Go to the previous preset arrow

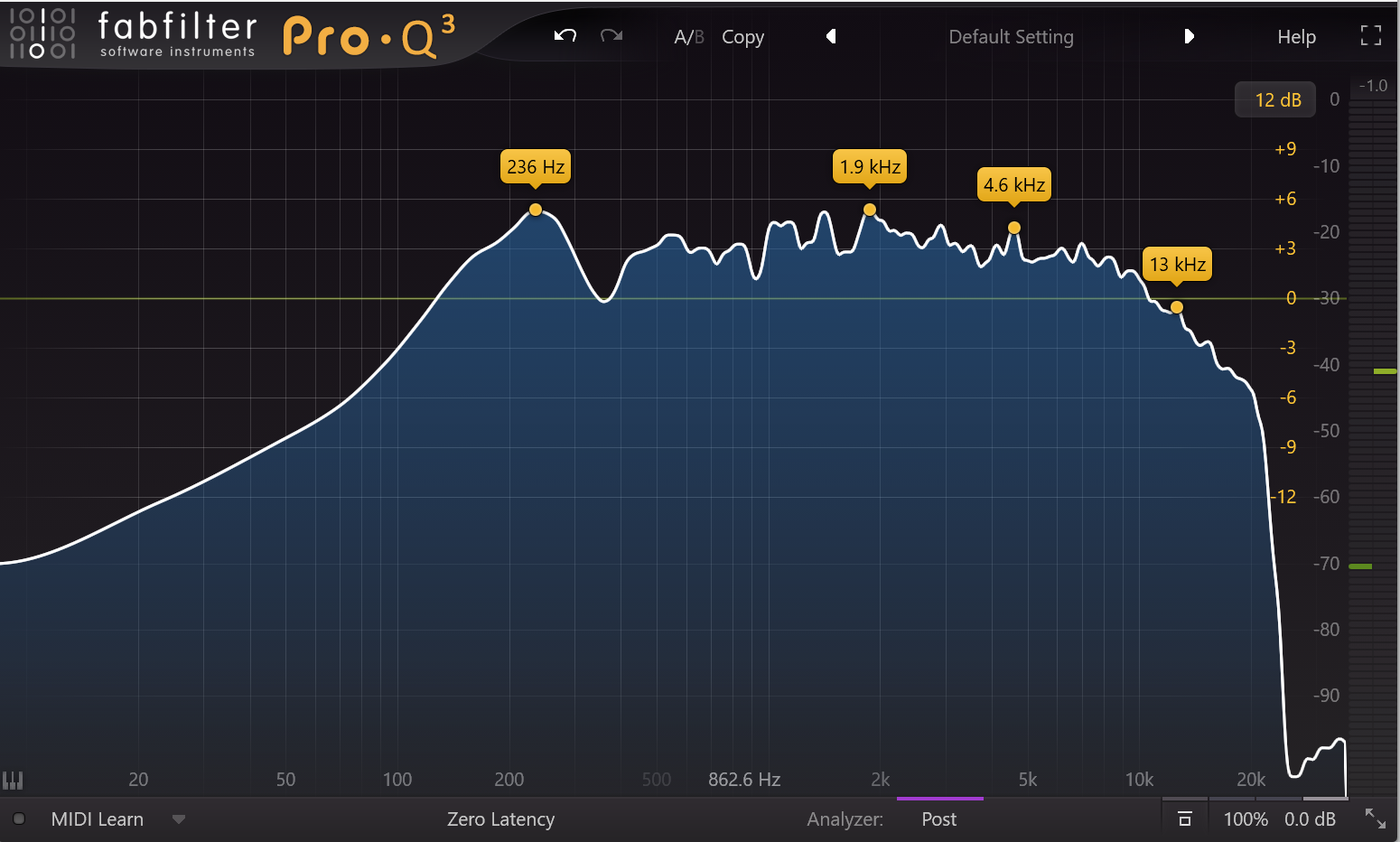click(831, 36)
